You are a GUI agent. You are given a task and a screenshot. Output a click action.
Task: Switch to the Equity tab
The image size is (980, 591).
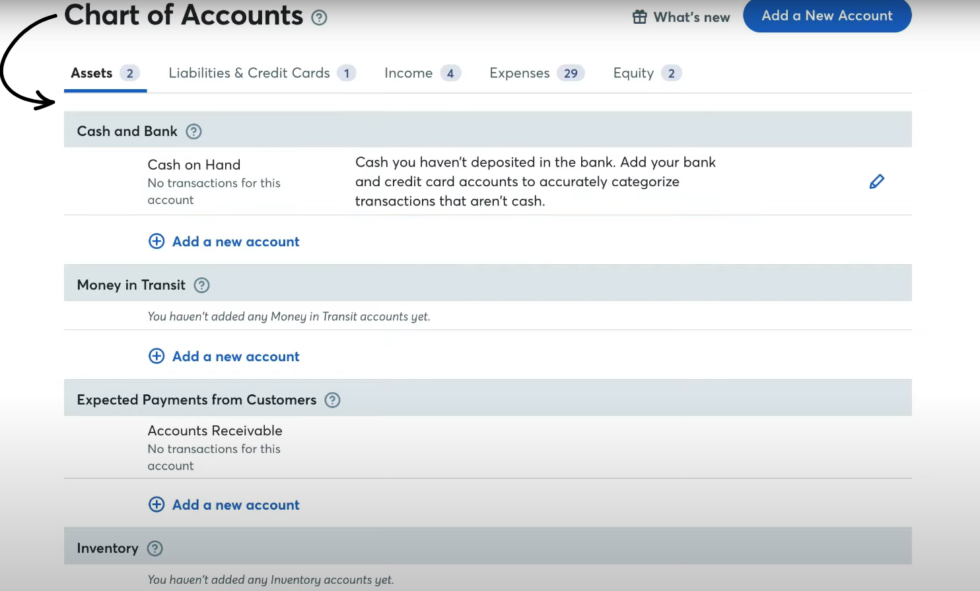[633, 72]
